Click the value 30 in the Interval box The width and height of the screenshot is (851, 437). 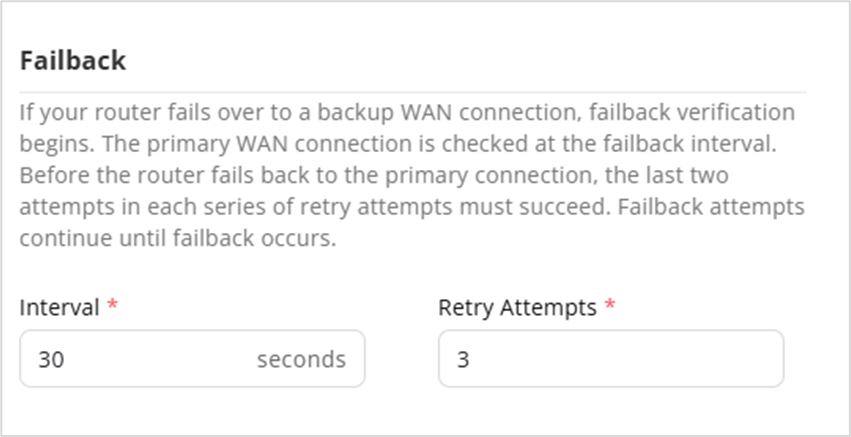(x=48, y=359)
